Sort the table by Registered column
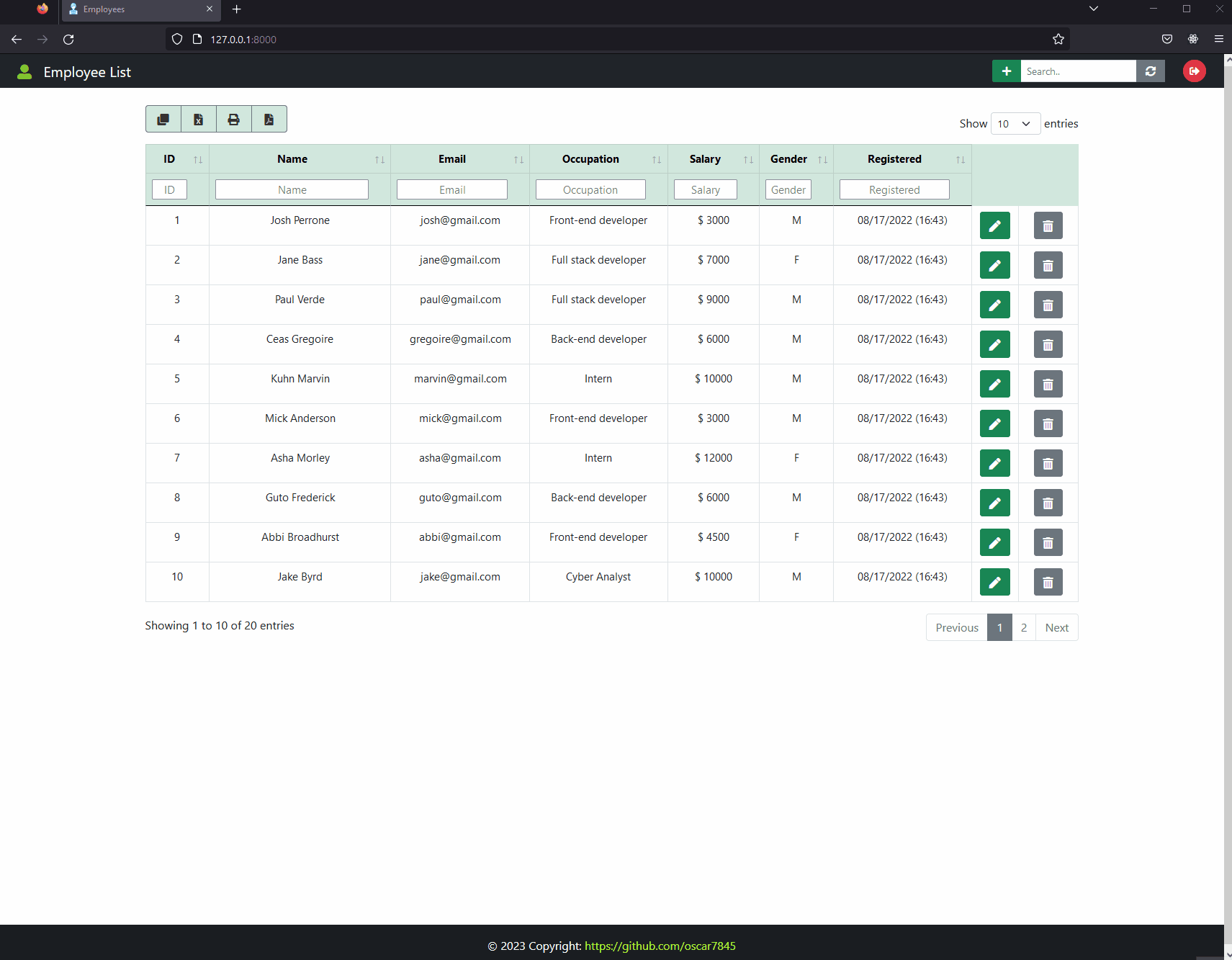This screenshot has height=960, width=1232. tap(902, 159)
